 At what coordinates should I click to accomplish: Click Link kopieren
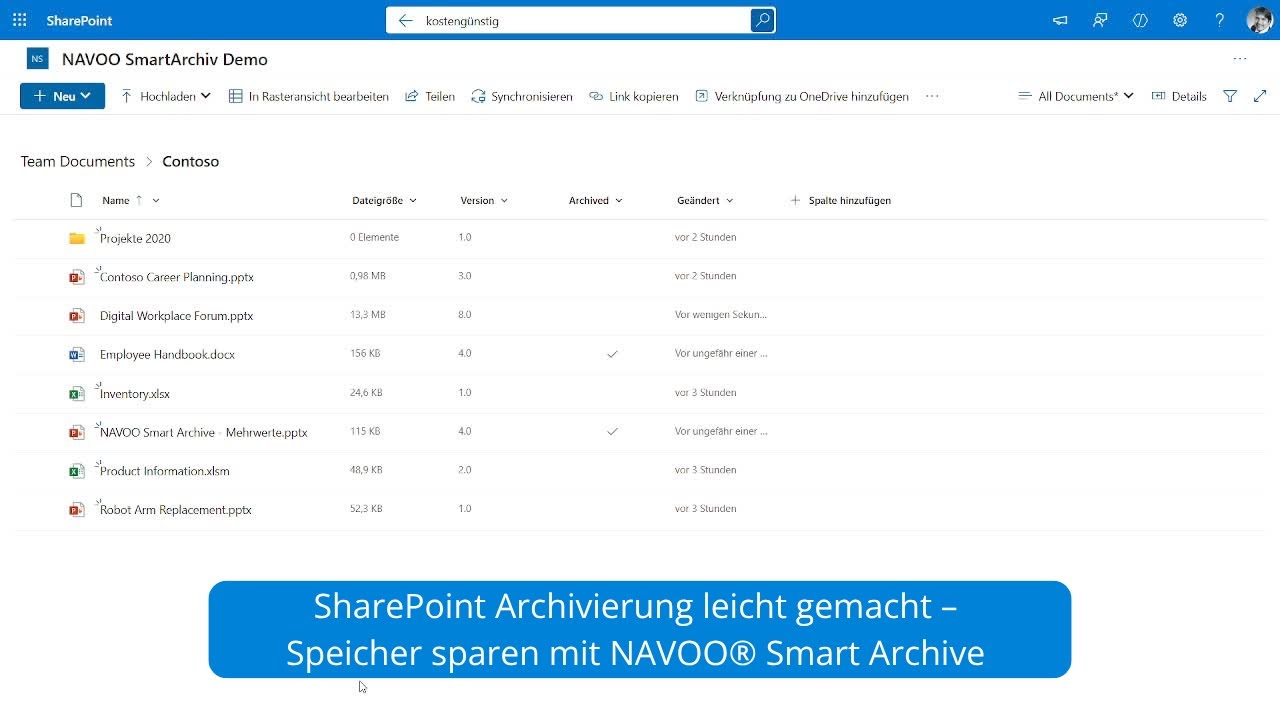pos(634,96)
